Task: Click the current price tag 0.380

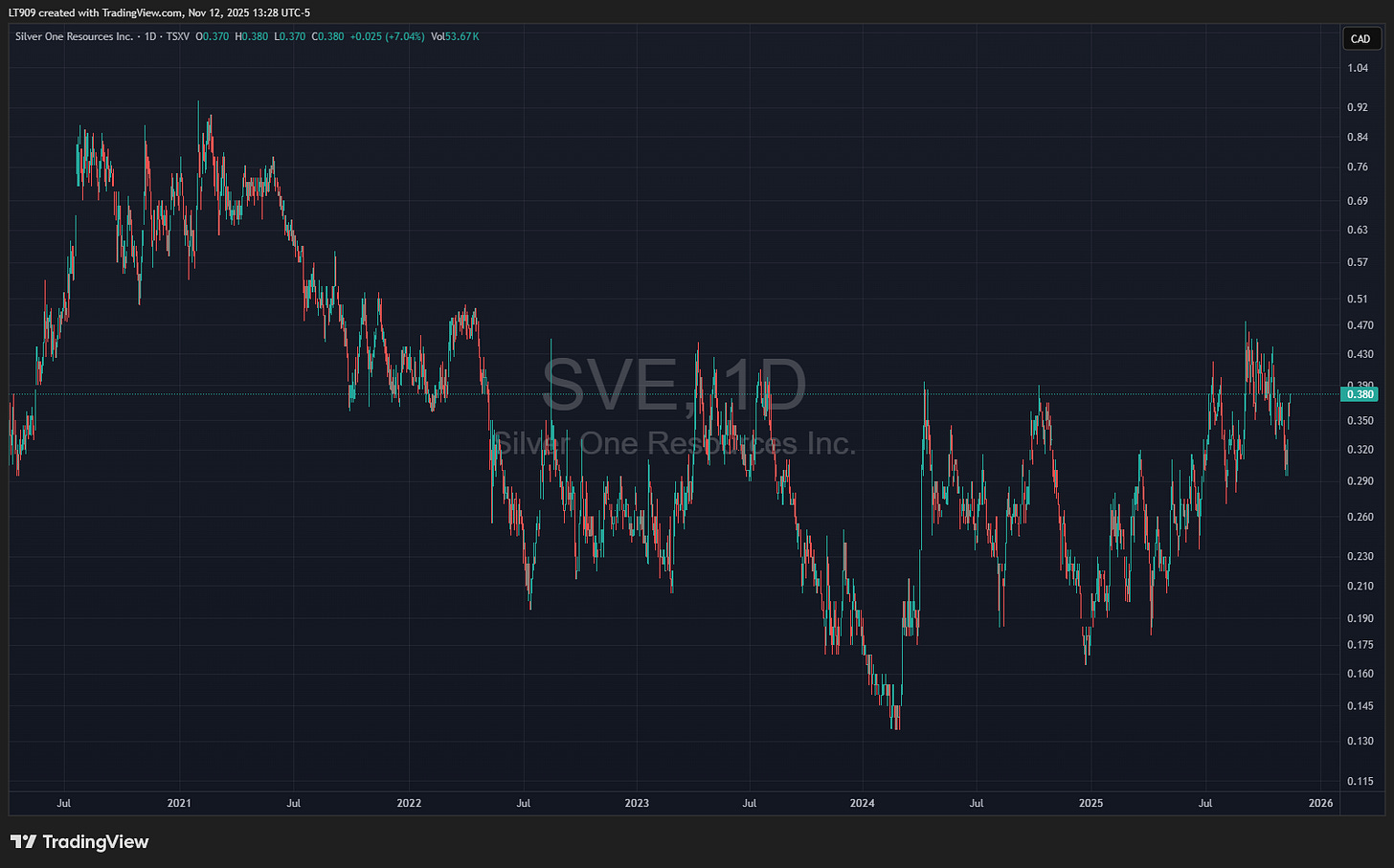Action: click(x=1360, y=394)
